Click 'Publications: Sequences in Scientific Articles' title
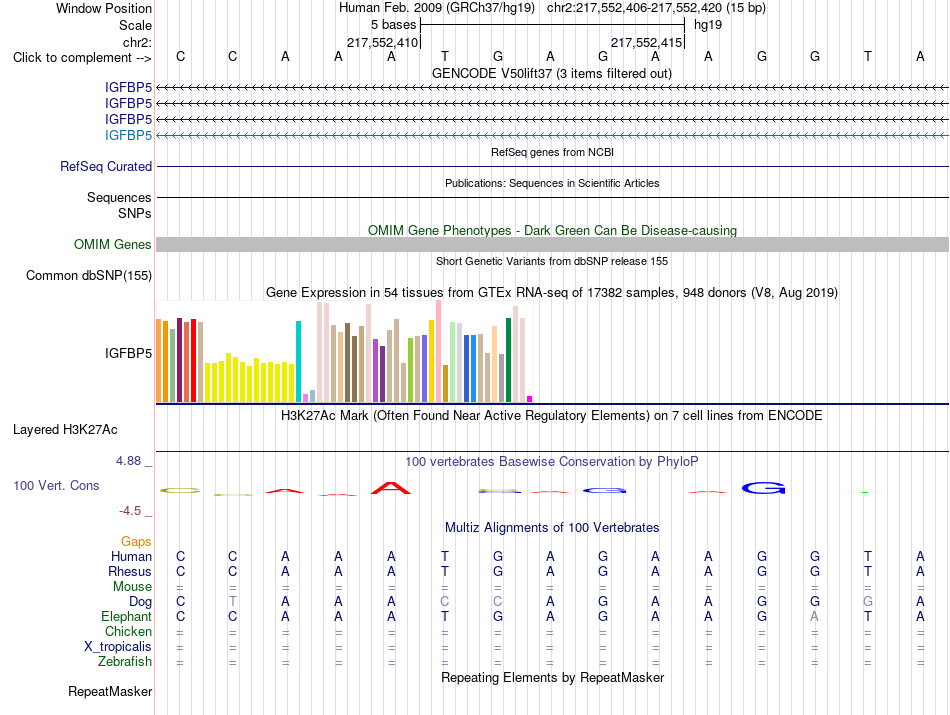Viewport: 950px width, 715px height. click(x=552, y=183)
